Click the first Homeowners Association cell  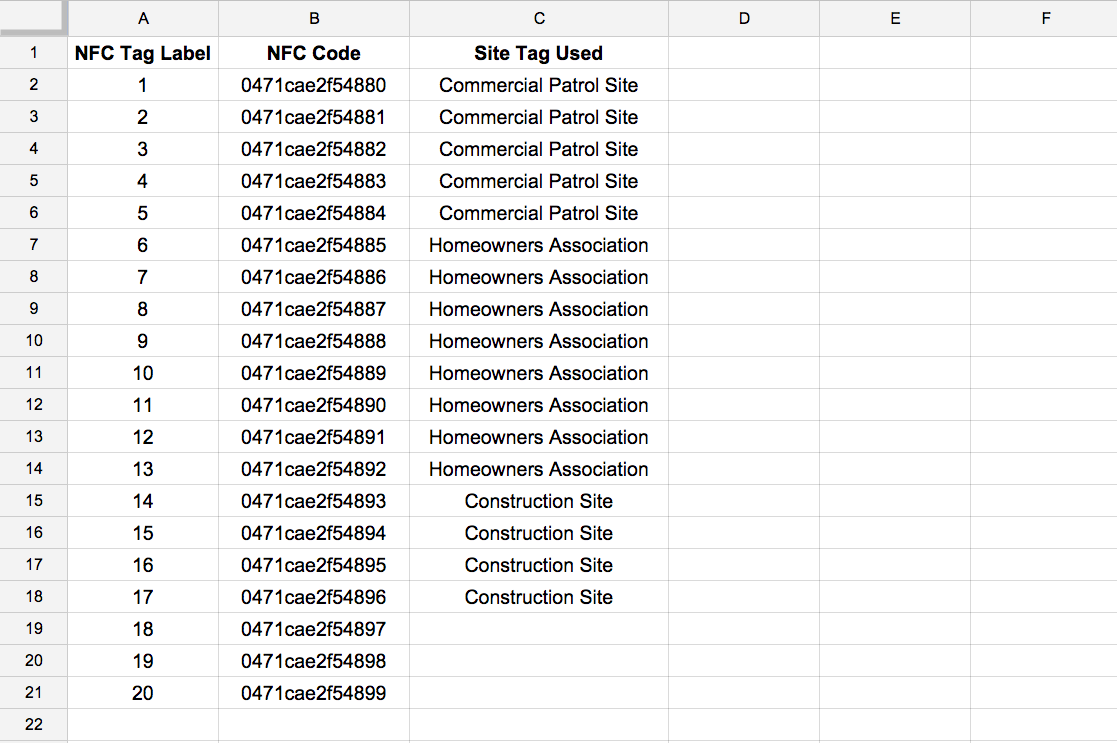(x=539, y=245)
